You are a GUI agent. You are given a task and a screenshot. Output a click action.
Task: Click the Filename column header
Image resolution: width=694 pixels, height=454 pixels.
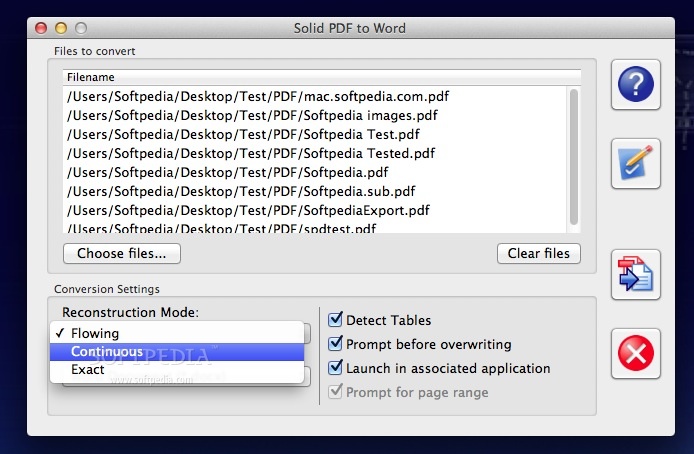point(322,77)
